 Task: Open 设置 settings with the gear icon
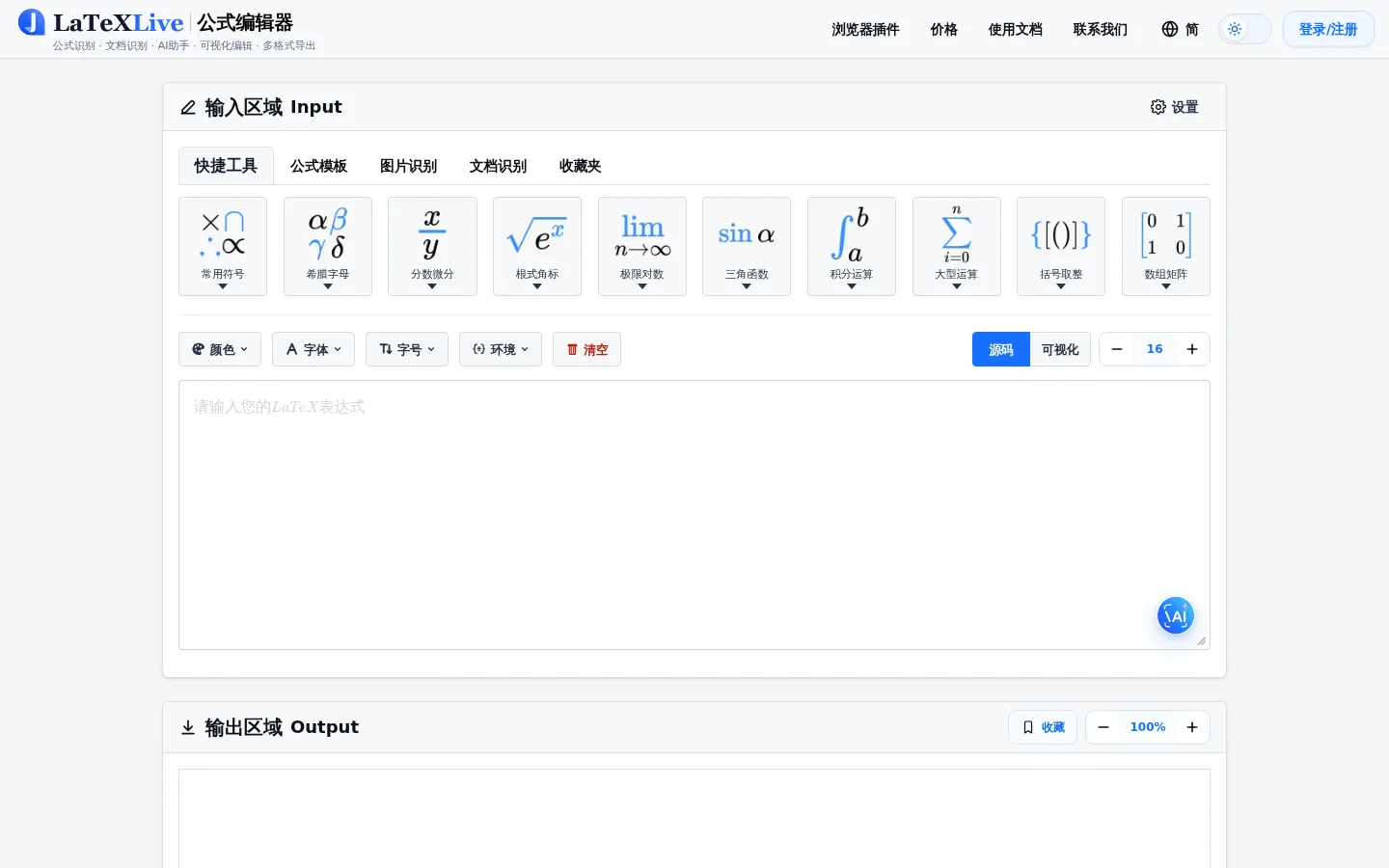[1175, 107]
